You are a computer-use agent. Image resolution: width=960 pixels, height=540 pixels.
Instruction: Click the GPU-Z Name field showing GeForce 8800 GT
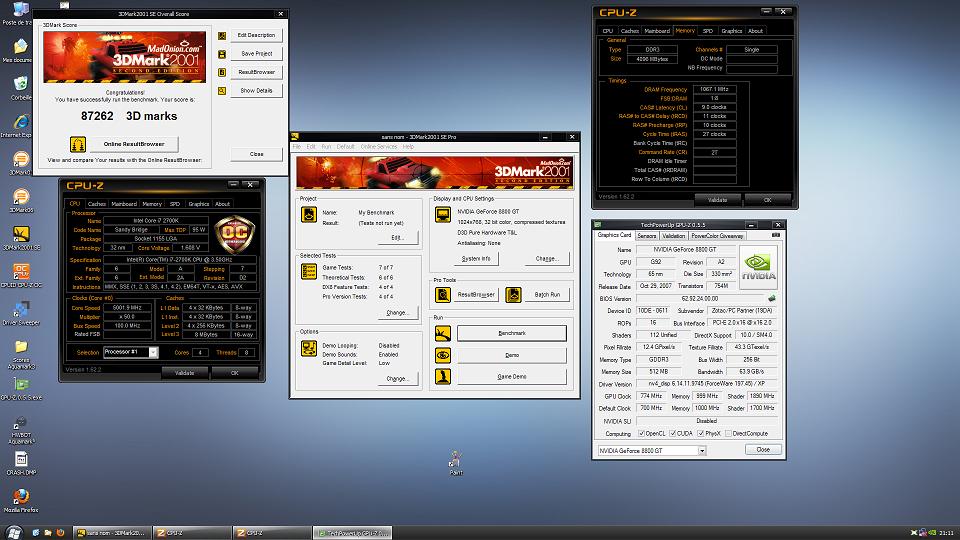pyautogui.click(x=686, y=249)
